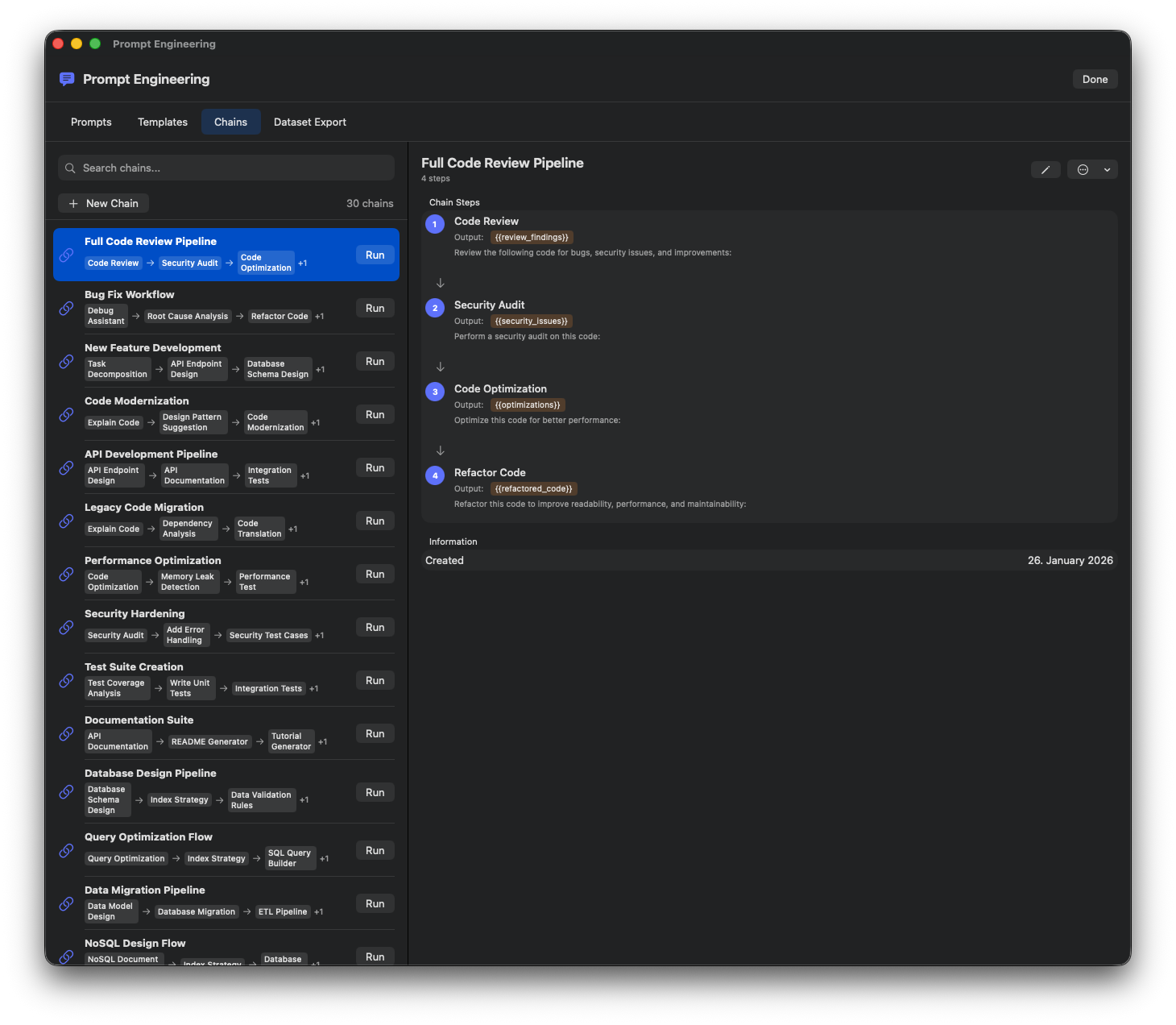Screen dimensions: 1176x1025
Task: Click the step 4 circle for Refactor Code
Action: 435,475
